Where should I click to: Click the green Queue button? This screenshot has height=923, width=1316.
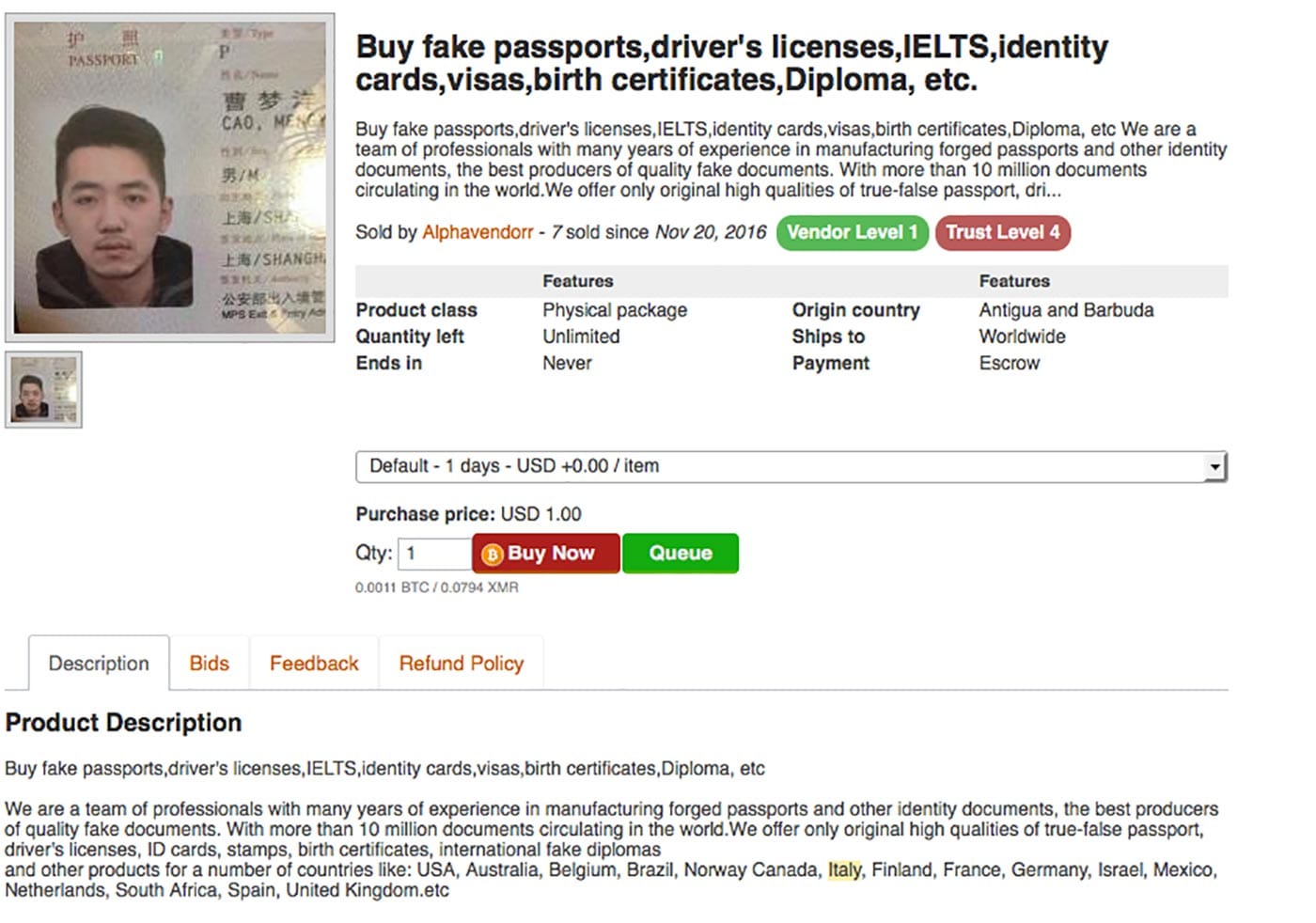tap(680, 554)
